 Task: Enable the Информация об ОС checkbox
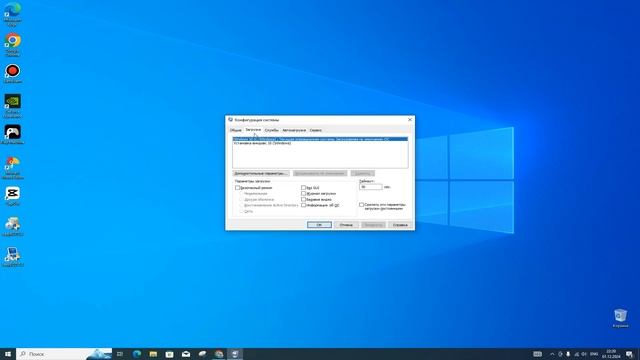303,205
